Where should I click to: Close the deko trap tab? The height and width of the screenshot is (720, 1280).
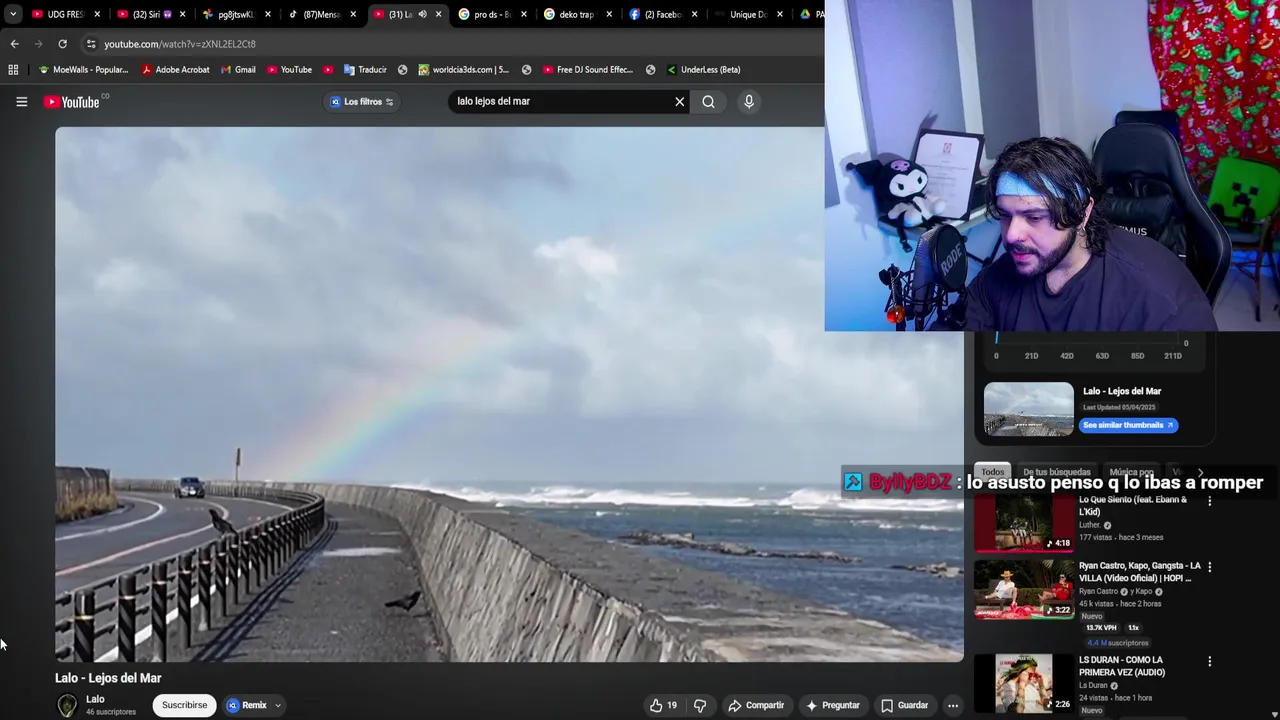click(609, 14)
